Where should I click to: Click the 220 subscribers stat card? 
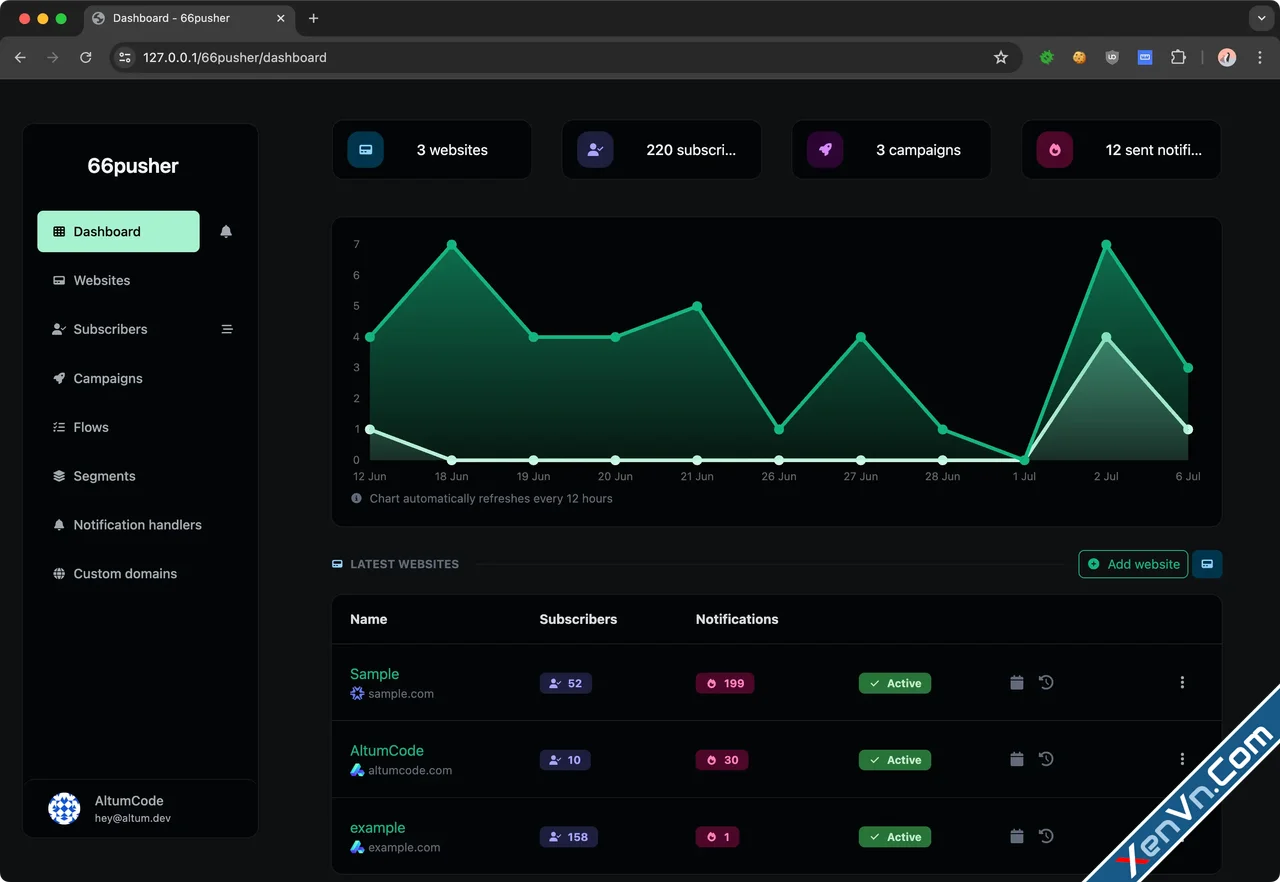point(661,150)
